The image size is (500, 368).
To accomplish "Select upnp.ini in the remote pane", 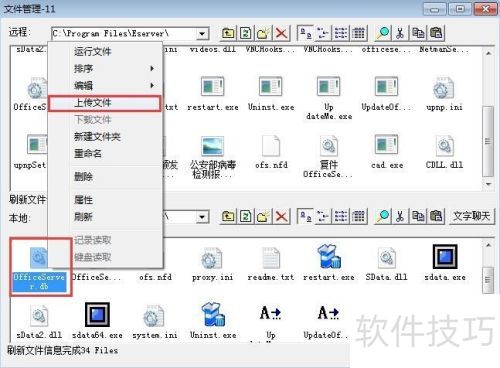I will [x=444, y=94].
